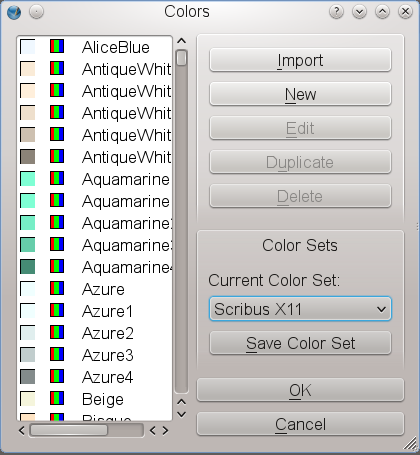The image size is (420, 455).
Task: Open the window Help question mark button
Action: [336, 12]
